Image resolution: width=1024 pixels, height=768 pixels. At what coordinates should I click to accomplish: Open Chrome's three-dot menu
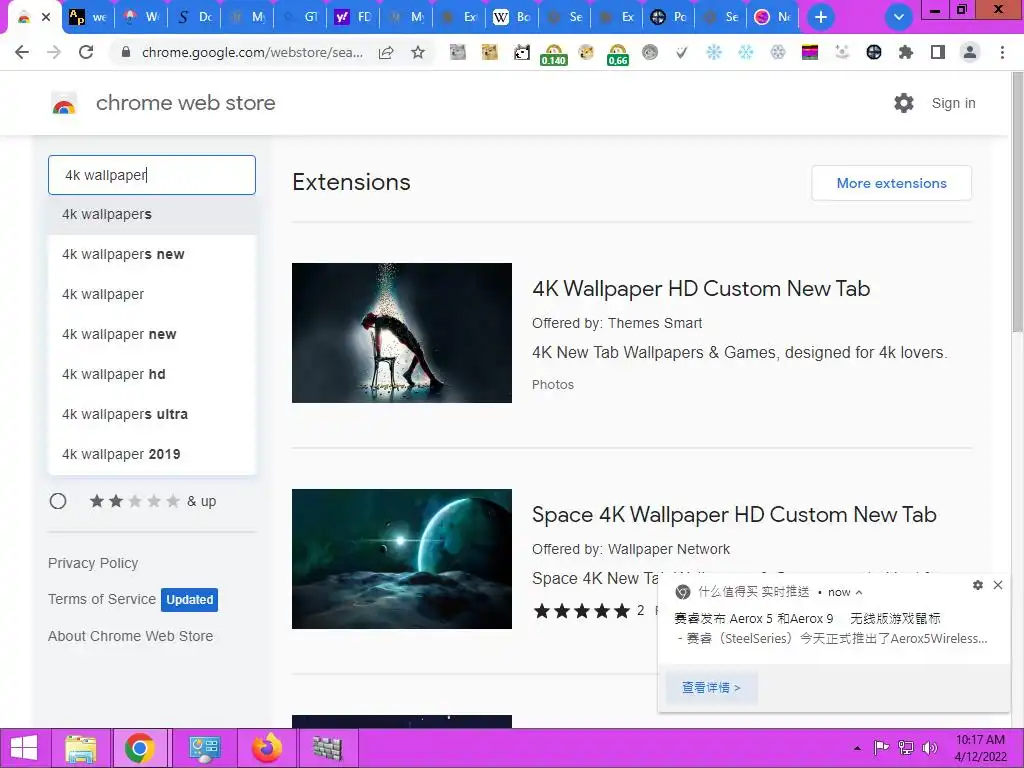coord(1002,52)
